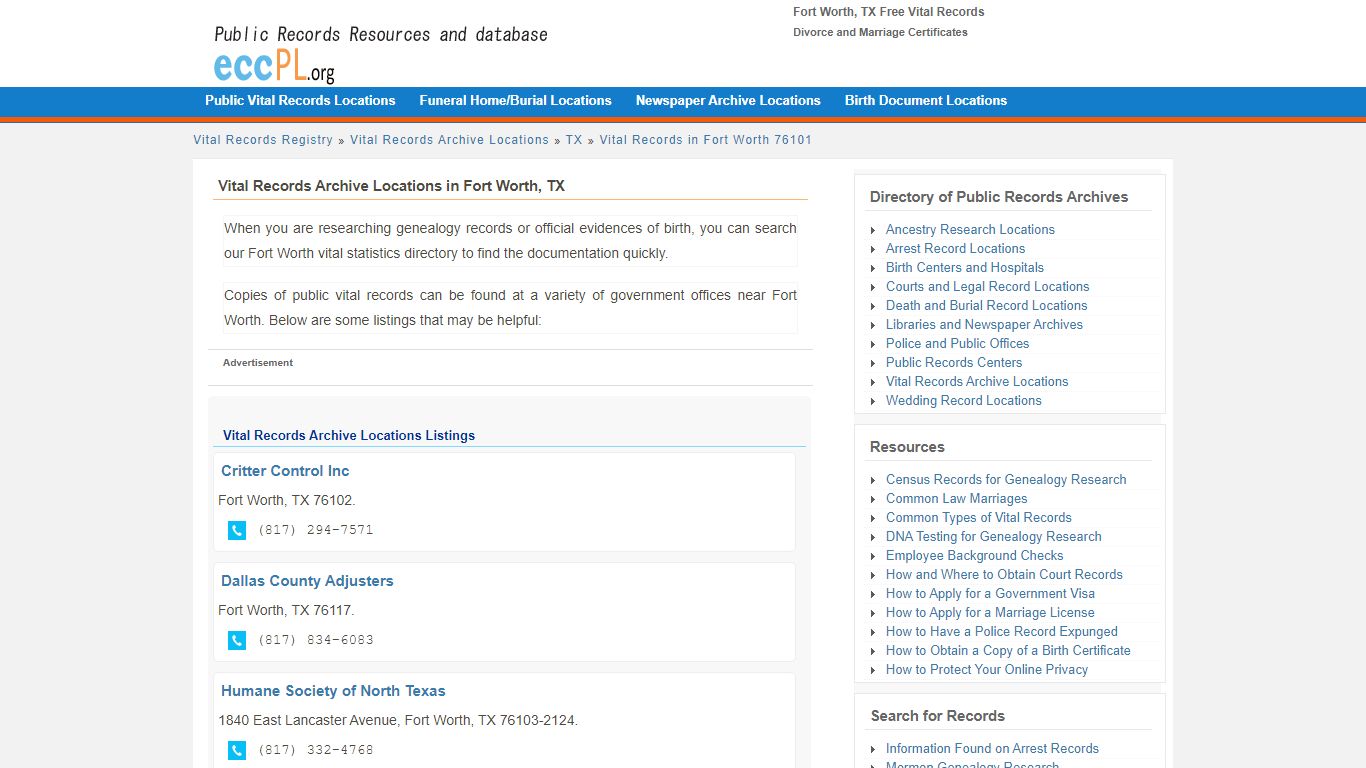The image size is (1366, 768).
Task: Open Ancestry Research Locations link
Action: (x=970, y=229)
